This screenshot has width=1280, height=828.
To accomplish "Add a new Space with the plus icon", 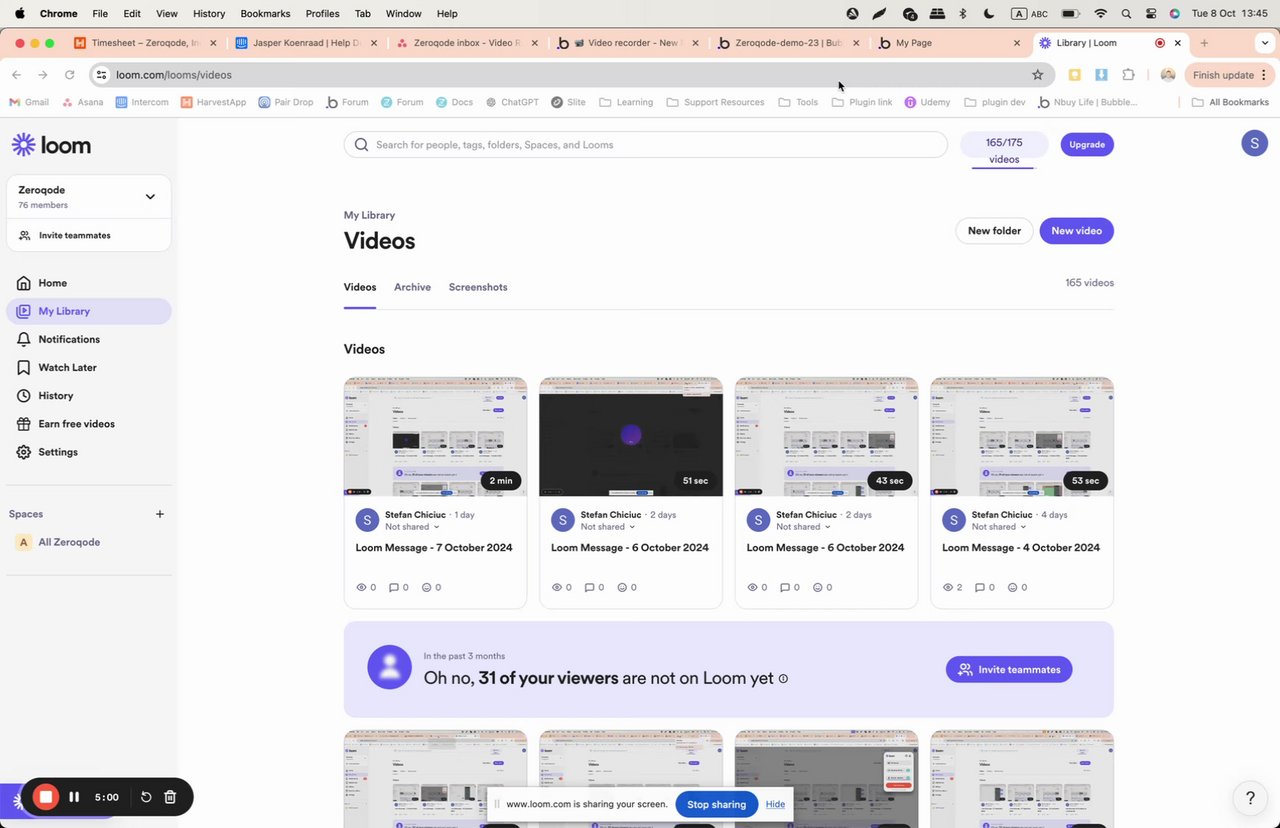I will click(160, 514).
